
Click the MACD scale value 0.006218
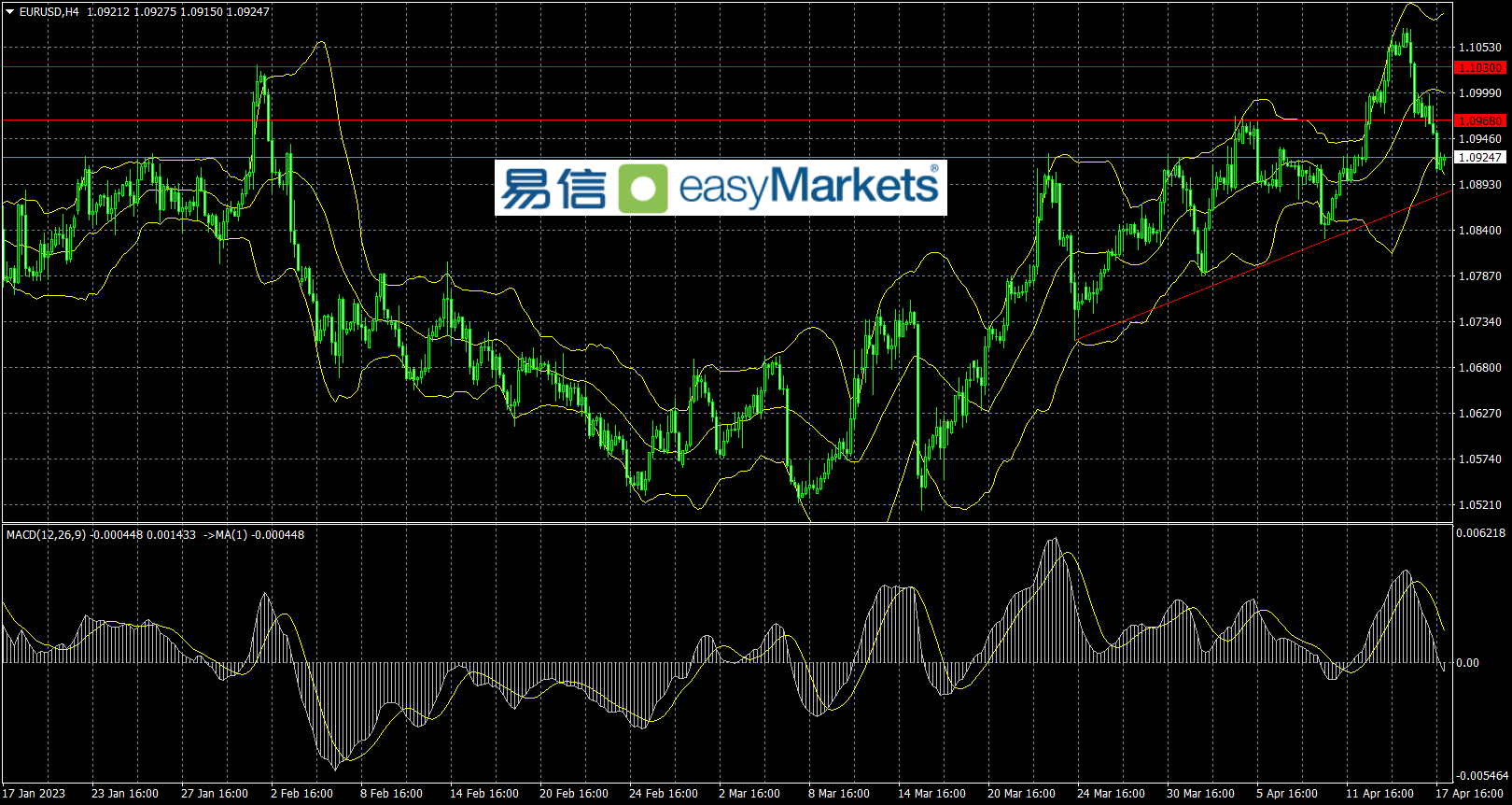point(1480,533)
